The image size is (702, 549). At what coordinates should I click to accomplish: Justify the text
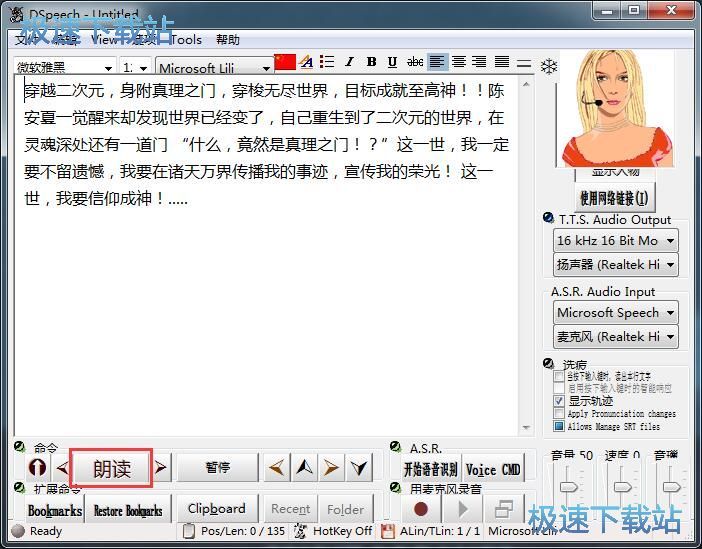coord(501,61)
